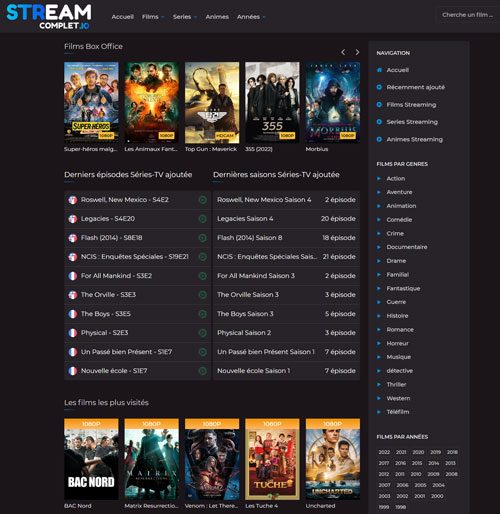Viewport: 500px width, 514px height.
Task: Click arrow icon beside Horreur genre
Action: click(x=379, y=343)
